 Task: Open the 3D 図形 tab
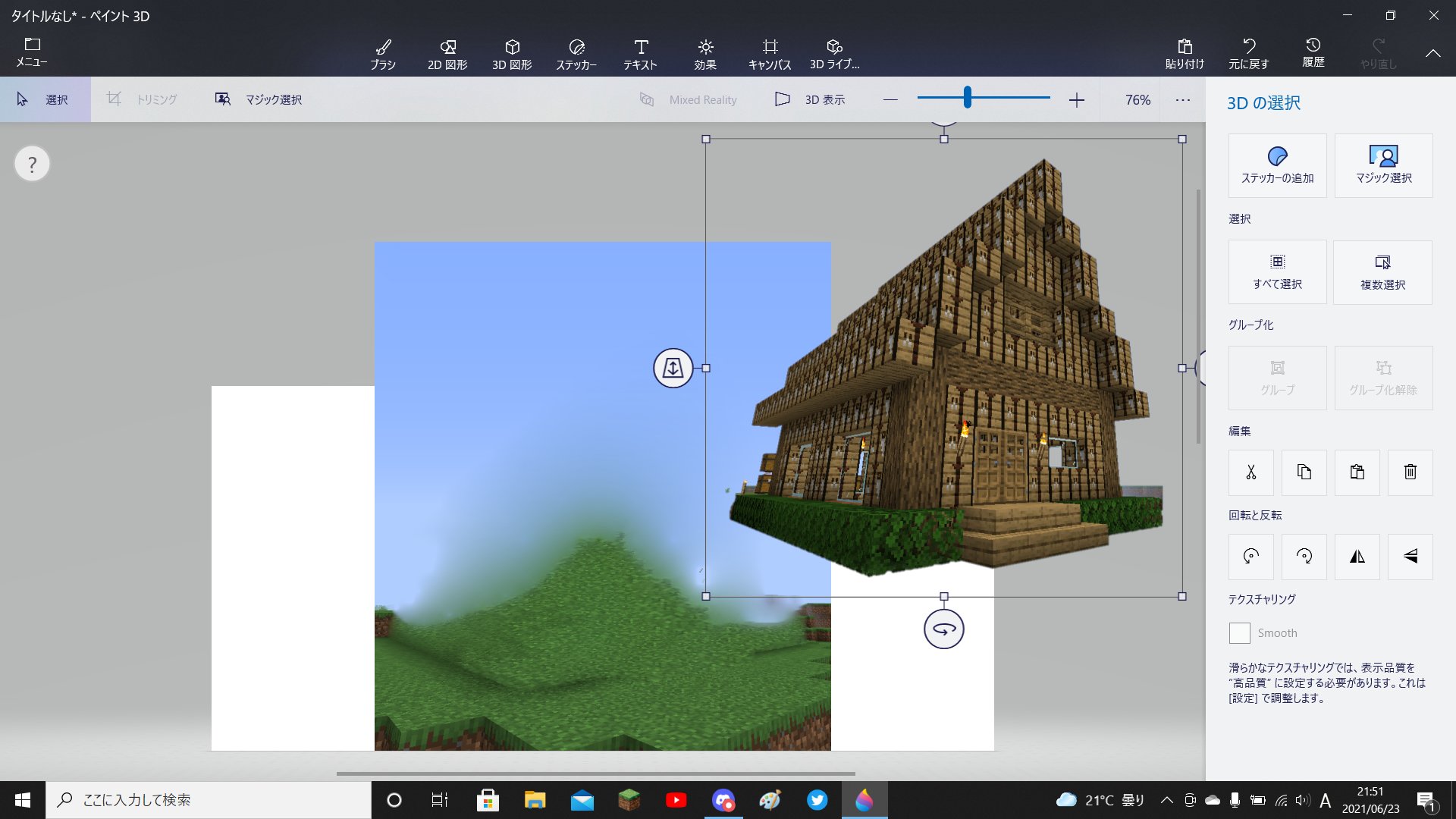point(512,54)
